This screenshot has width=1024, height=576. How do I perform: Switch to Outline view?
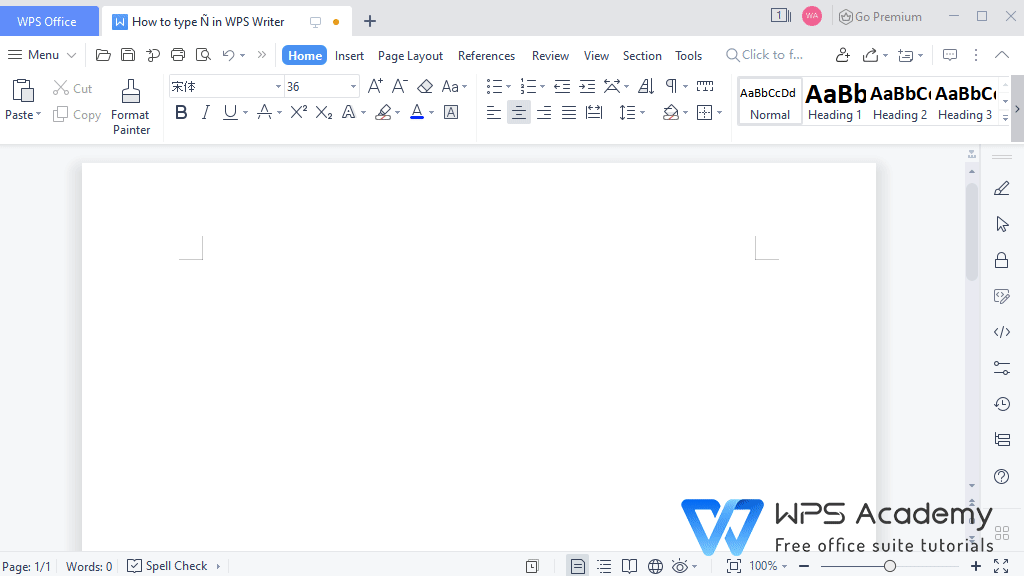click(x=604, y=566)
